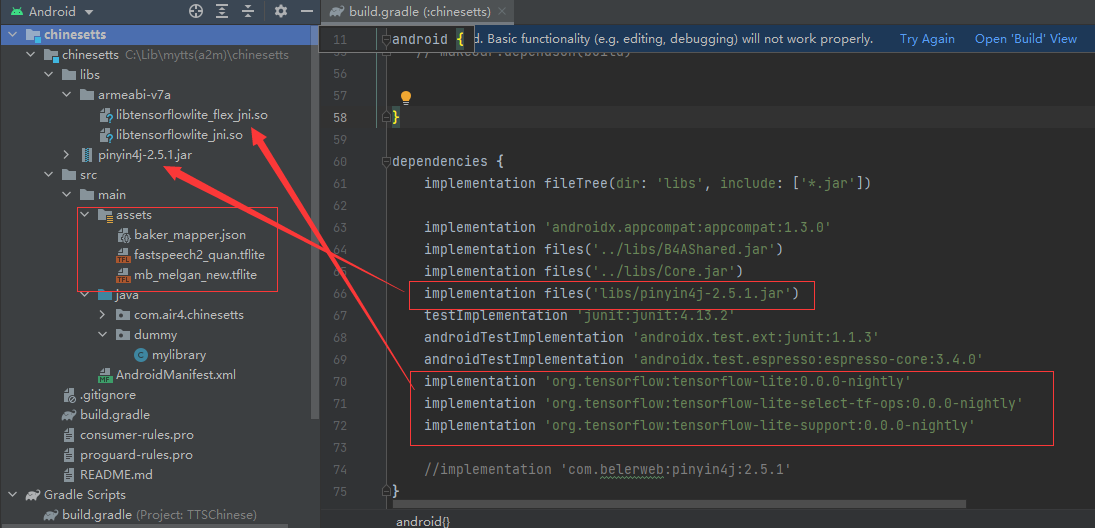Select build.gradle (Project: TTSChinese) entry
The image size is (1095, 528).
(159, 515)
